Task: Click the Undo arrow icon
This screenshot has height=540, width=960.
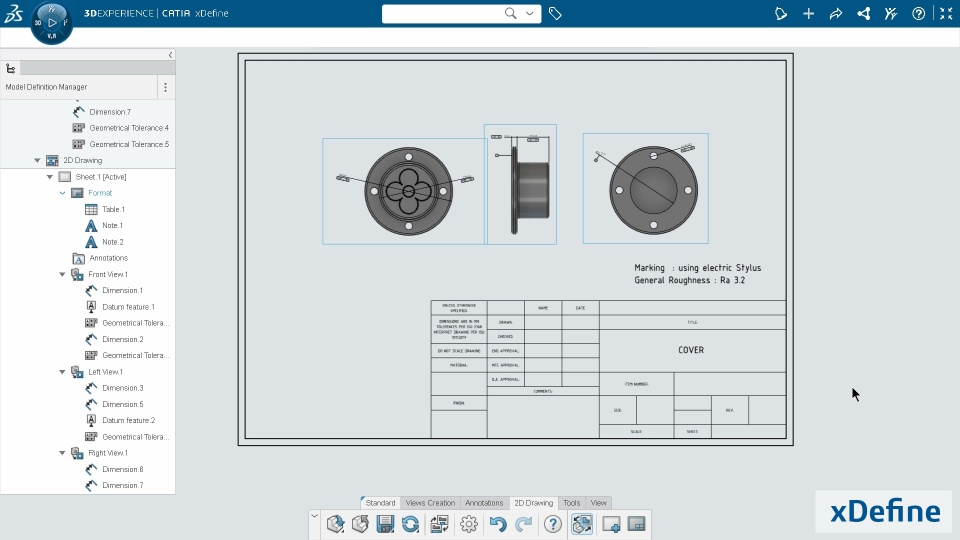Action: click(498, 524)
